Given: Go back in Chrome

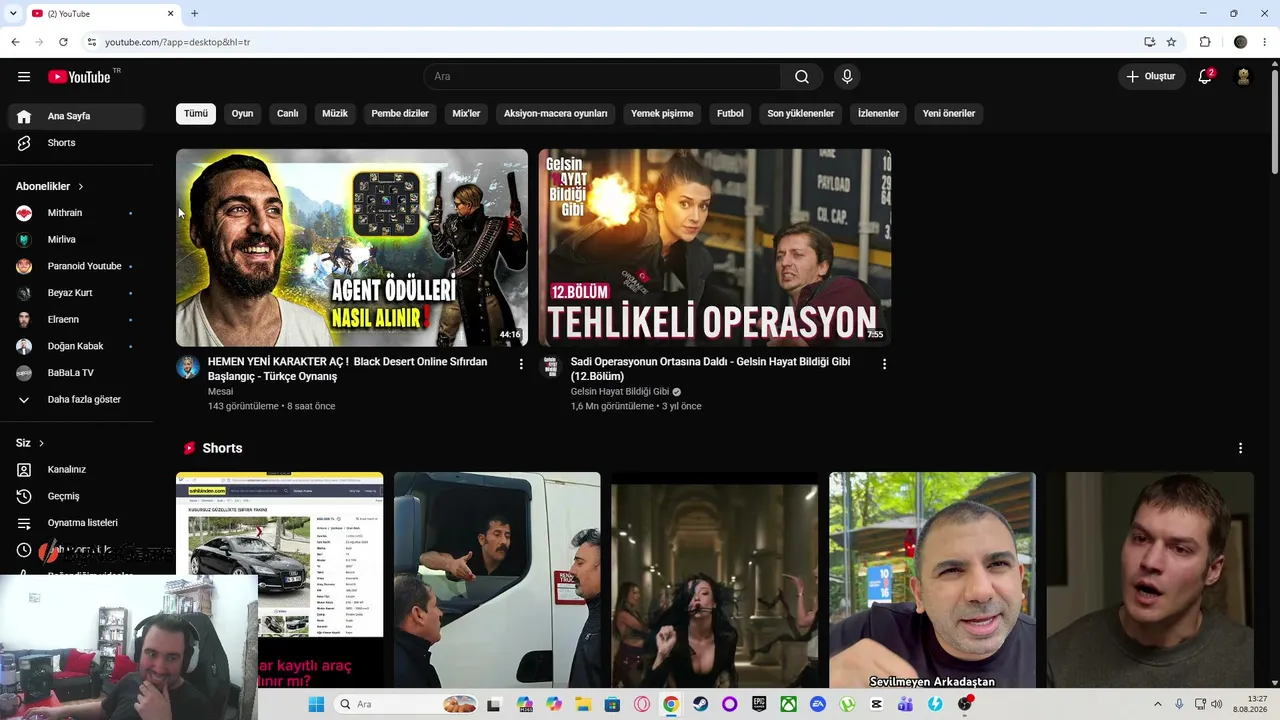Looking at the screenshot, I should coord(15,42).
